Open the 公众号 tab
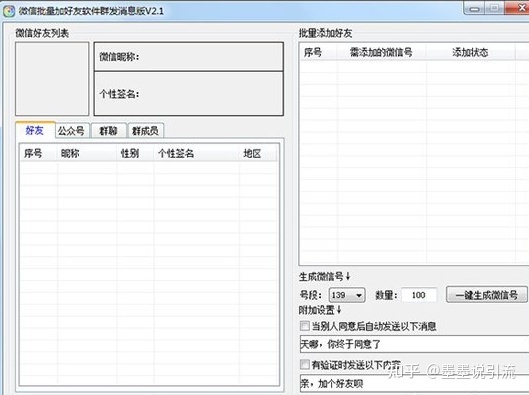This screenshot has width=529, height=395. [72, 131]
